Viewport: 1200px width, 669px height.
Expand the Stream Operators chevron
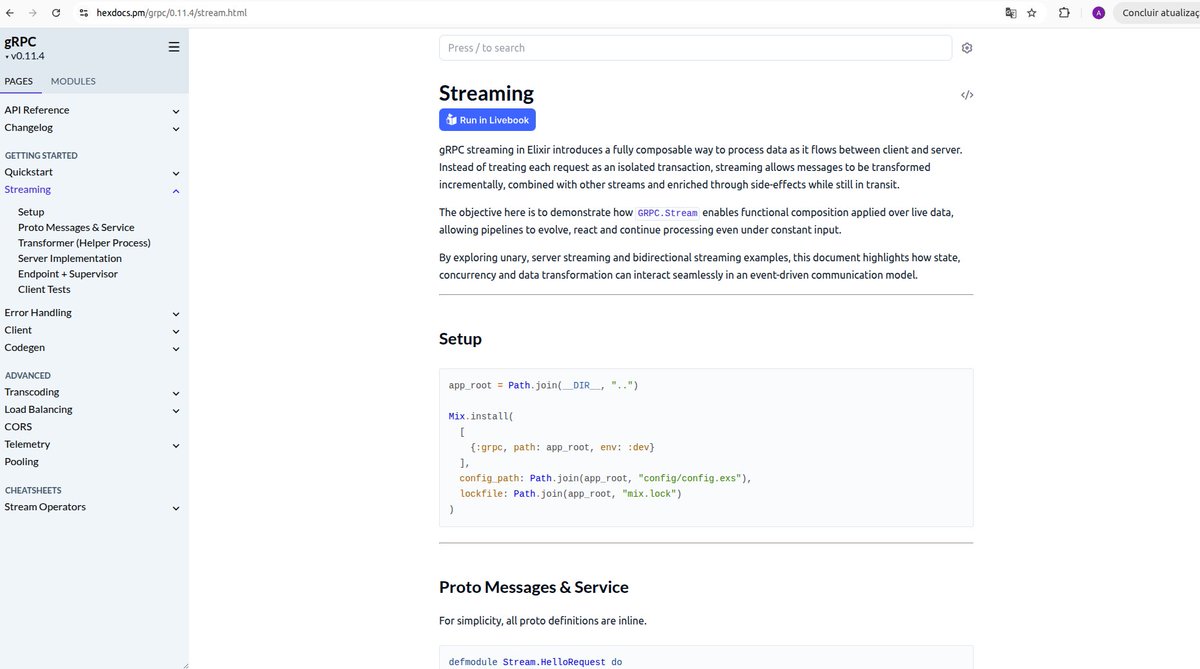[x=176, y=508]
